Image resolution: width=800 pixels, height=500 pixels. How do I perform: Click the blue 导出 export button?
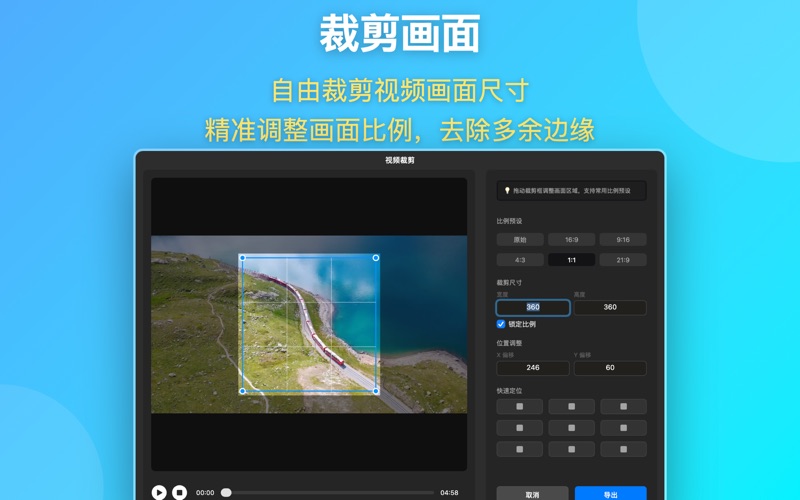click(x=611, y=494)
